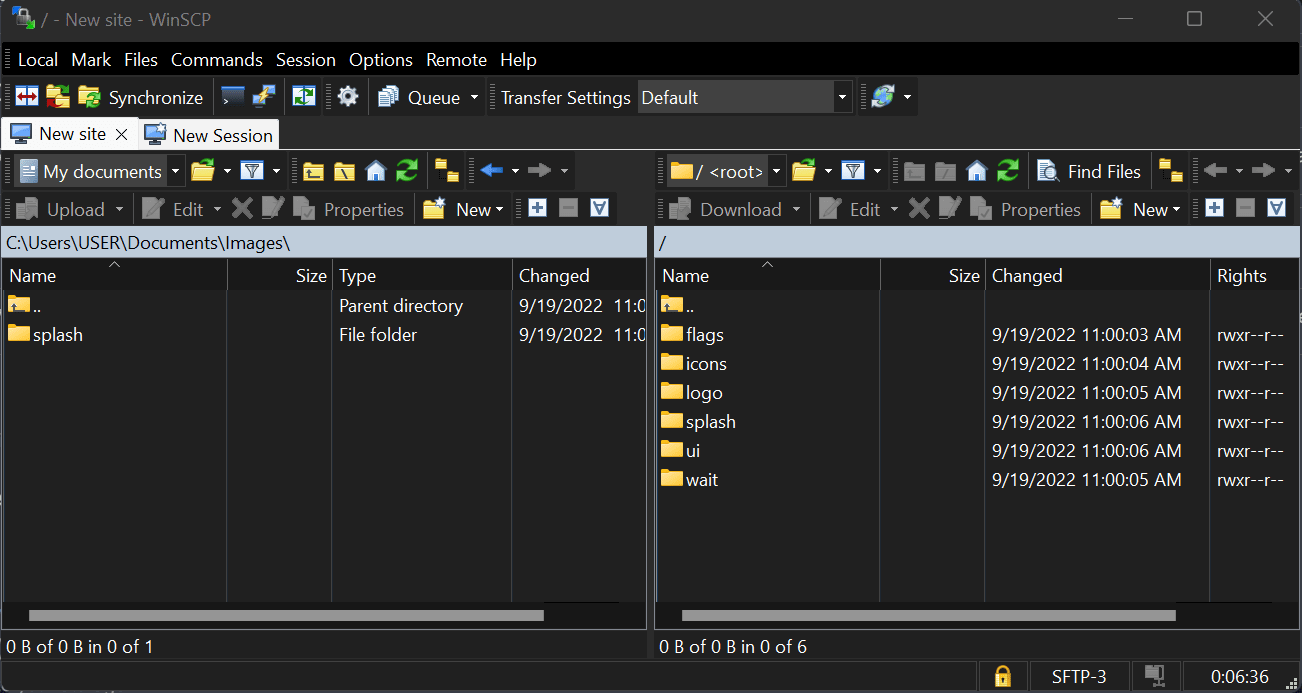Click the local blue Back arrow
1302x693 pixels.
(x=491, y=171)
